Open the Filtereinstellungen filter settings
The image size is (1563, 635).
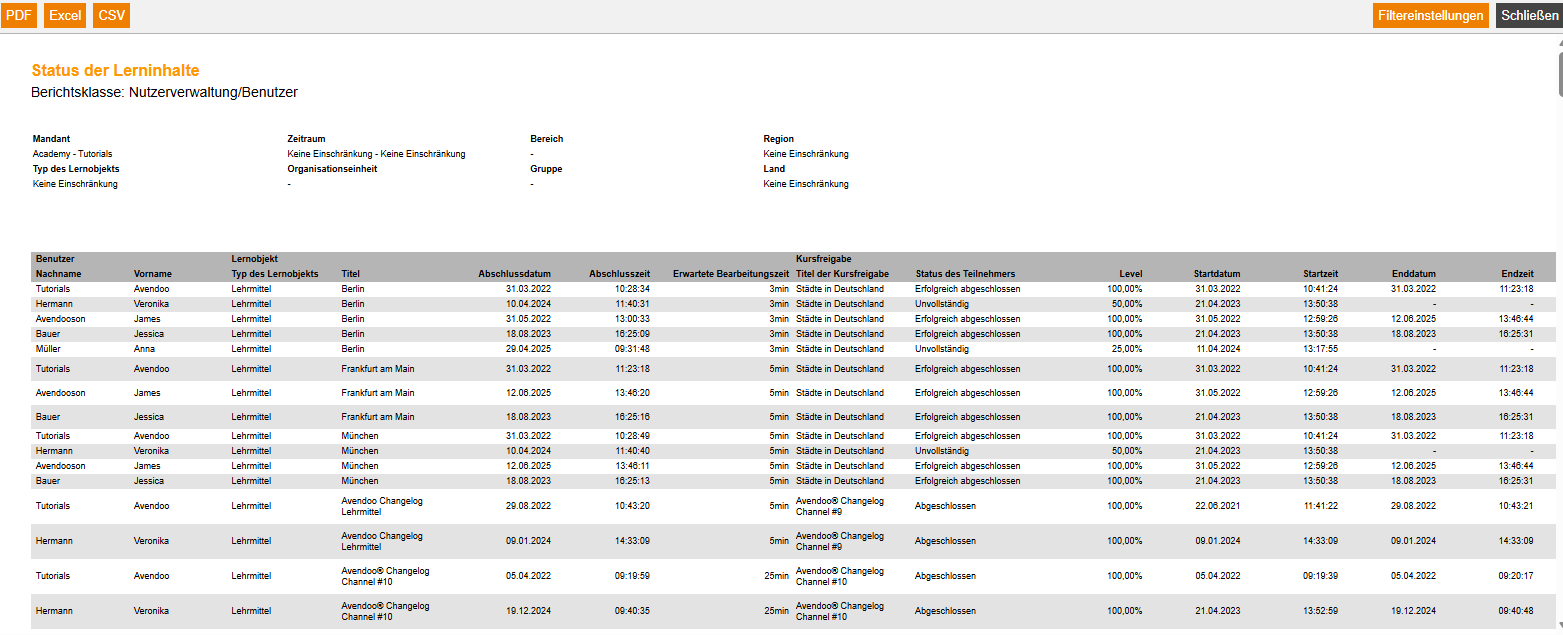pos(1431,15)
